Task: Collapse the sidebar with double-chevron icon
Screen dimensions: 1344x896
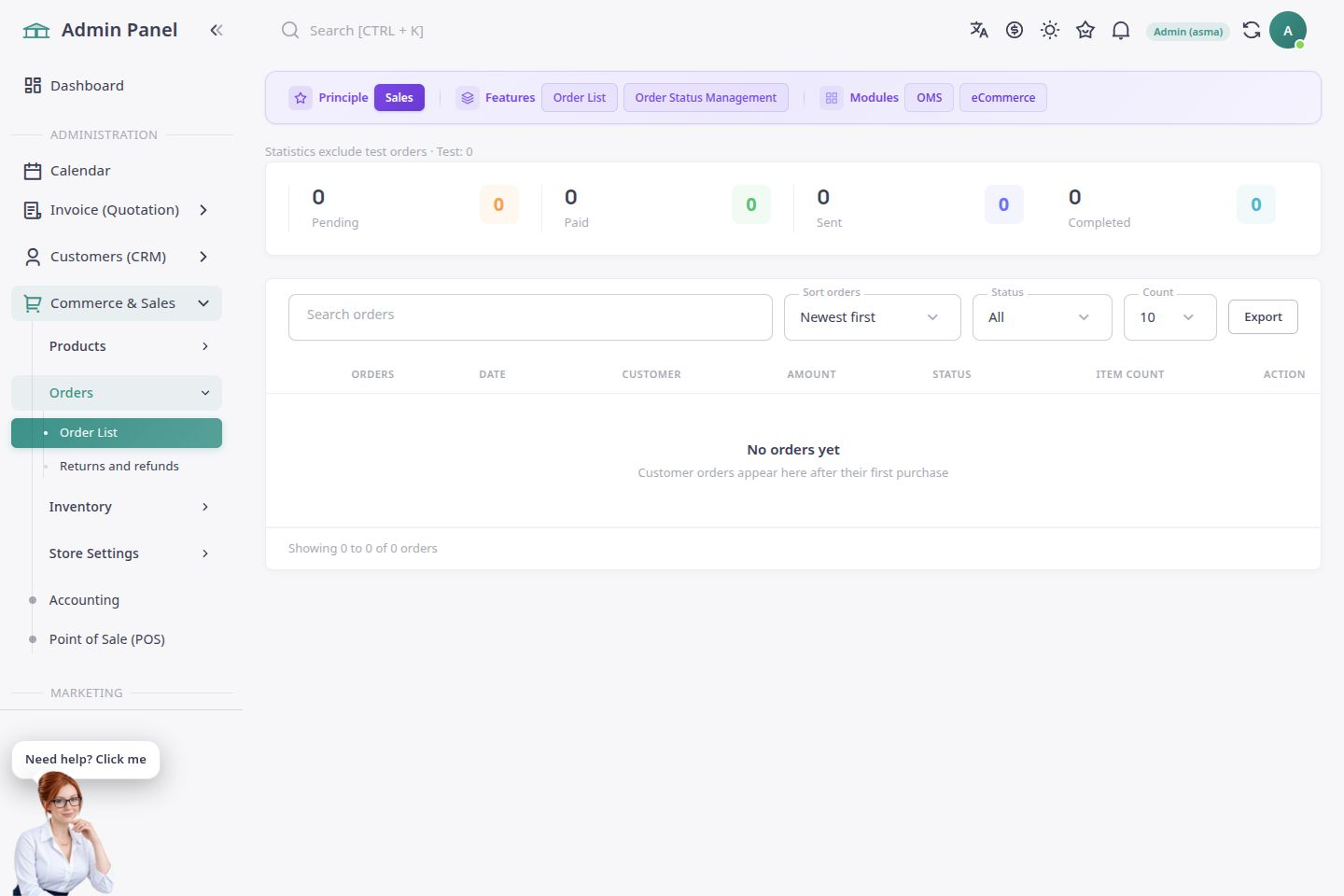Action: tap(217, 30)
